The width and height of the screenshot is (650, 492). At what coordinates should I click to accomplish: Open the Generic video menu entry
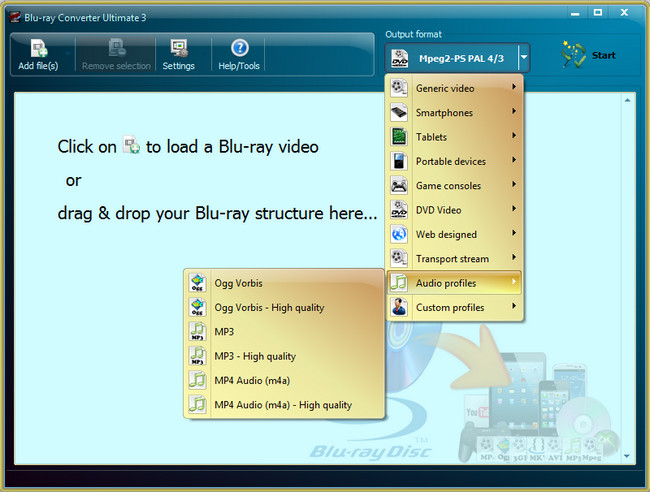[x=454, y=88]
